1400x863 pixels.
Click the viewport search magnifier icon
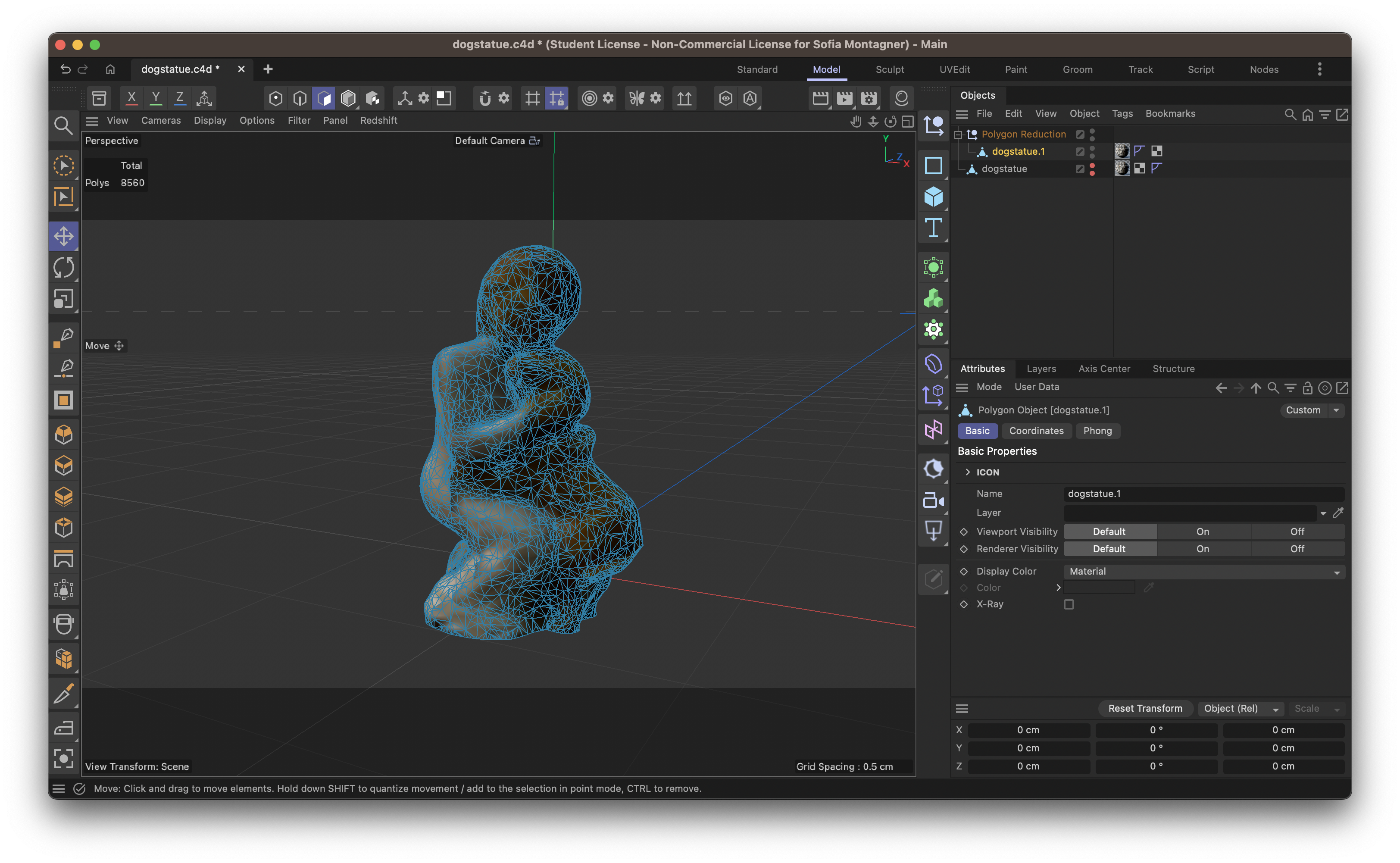click(63, 125)
